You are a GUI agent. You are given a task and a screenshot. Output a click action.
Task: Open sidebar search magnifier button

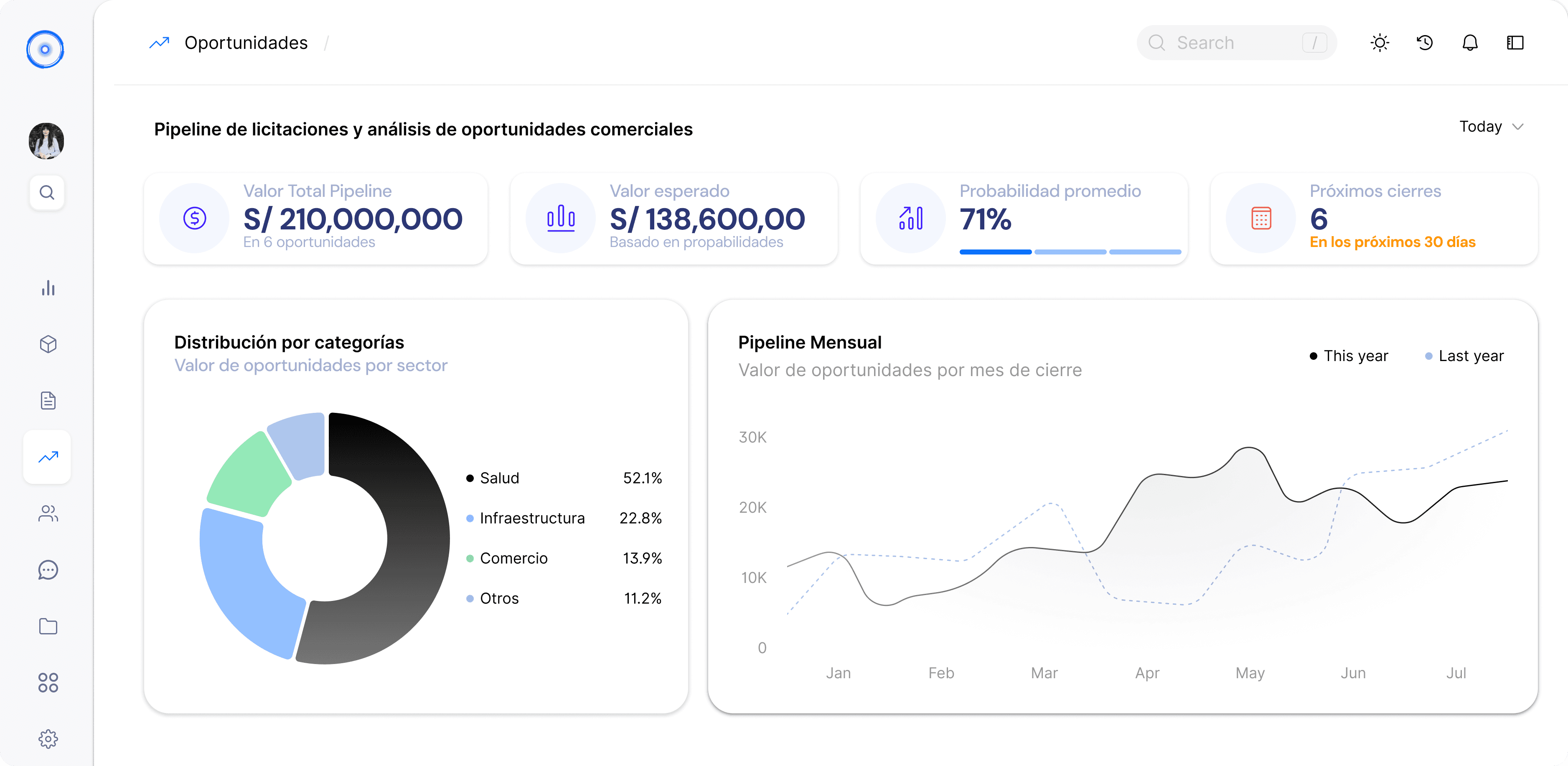click(x=47, y=192)
